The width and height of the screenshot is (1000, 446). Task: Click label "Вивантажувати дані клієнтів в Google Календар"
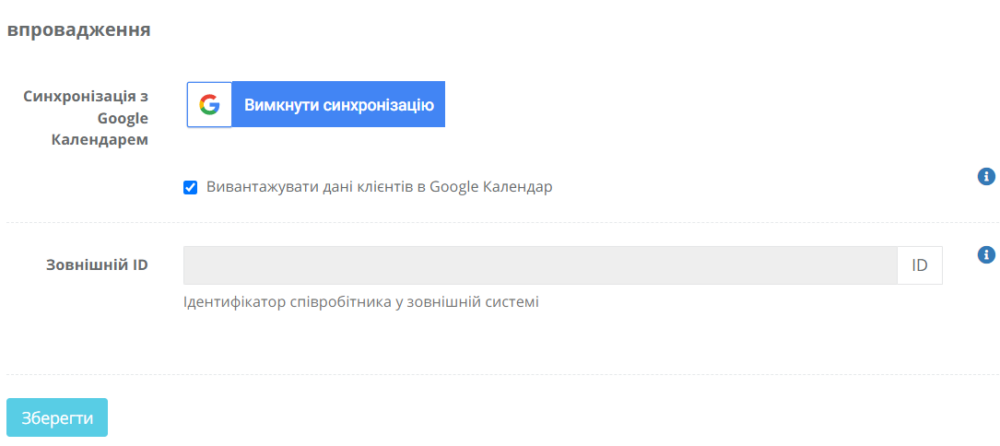(x=379, y=188)
